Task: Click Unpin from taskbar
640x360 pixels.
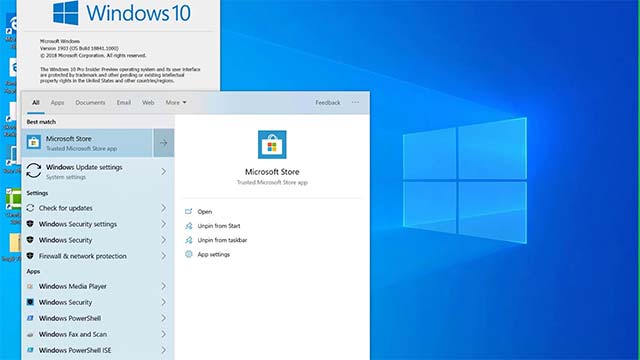Action: pyautogui.click(x=222, y=240)
